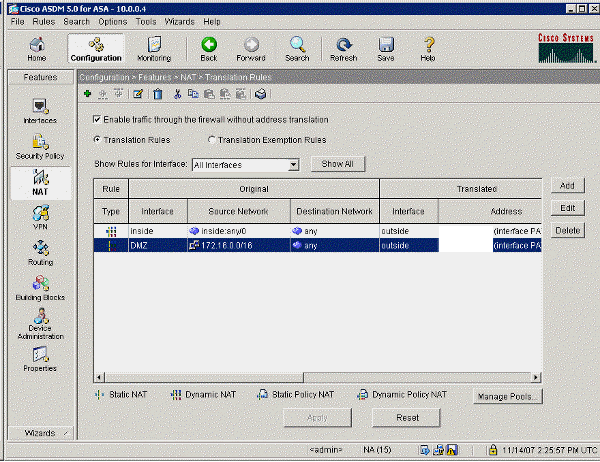Screen dimensions: 600x462
Task: Select Translation Rules radio button
Action: pyautogui.click(x=97, y=140)
